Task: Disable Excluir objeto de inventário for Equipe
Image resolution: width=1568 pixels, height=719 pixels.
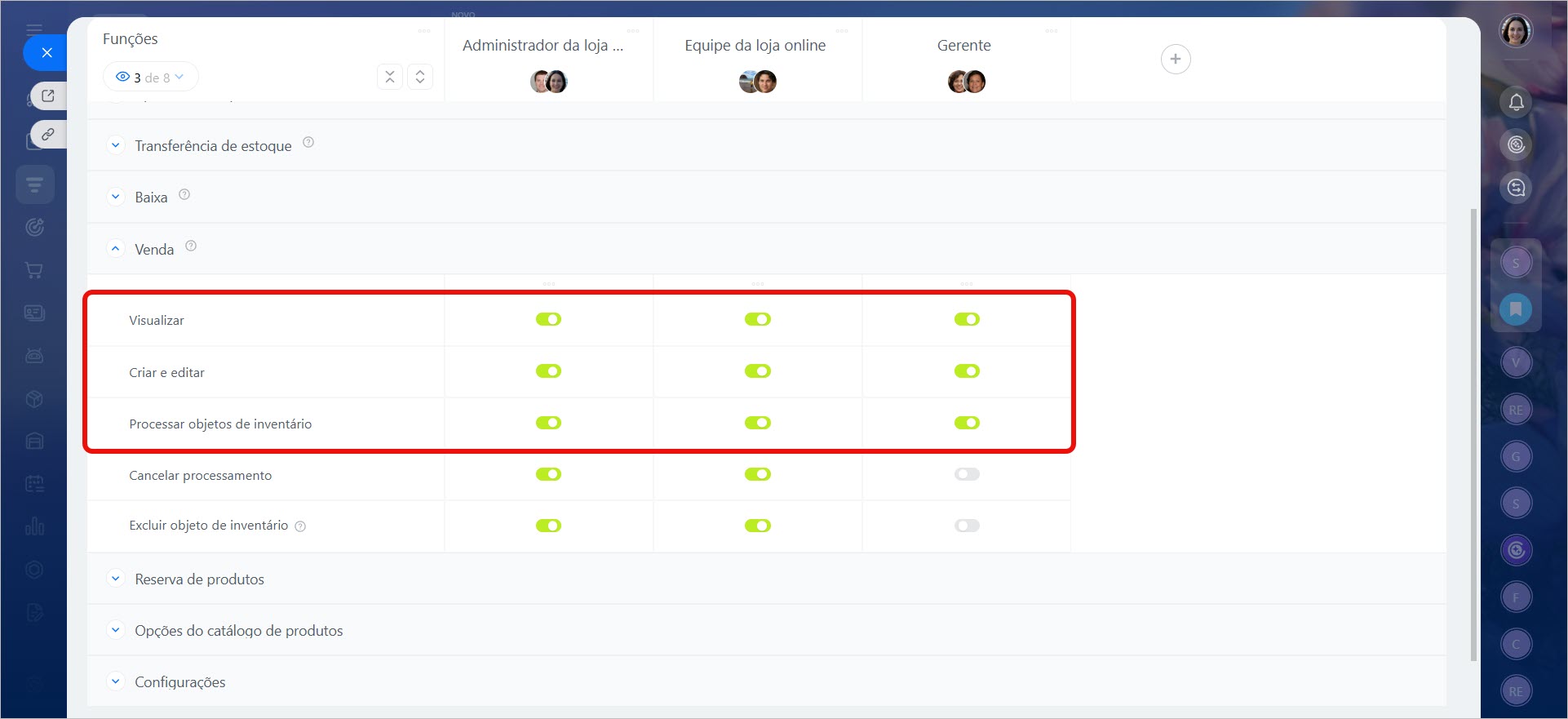Action: [758, 526]
